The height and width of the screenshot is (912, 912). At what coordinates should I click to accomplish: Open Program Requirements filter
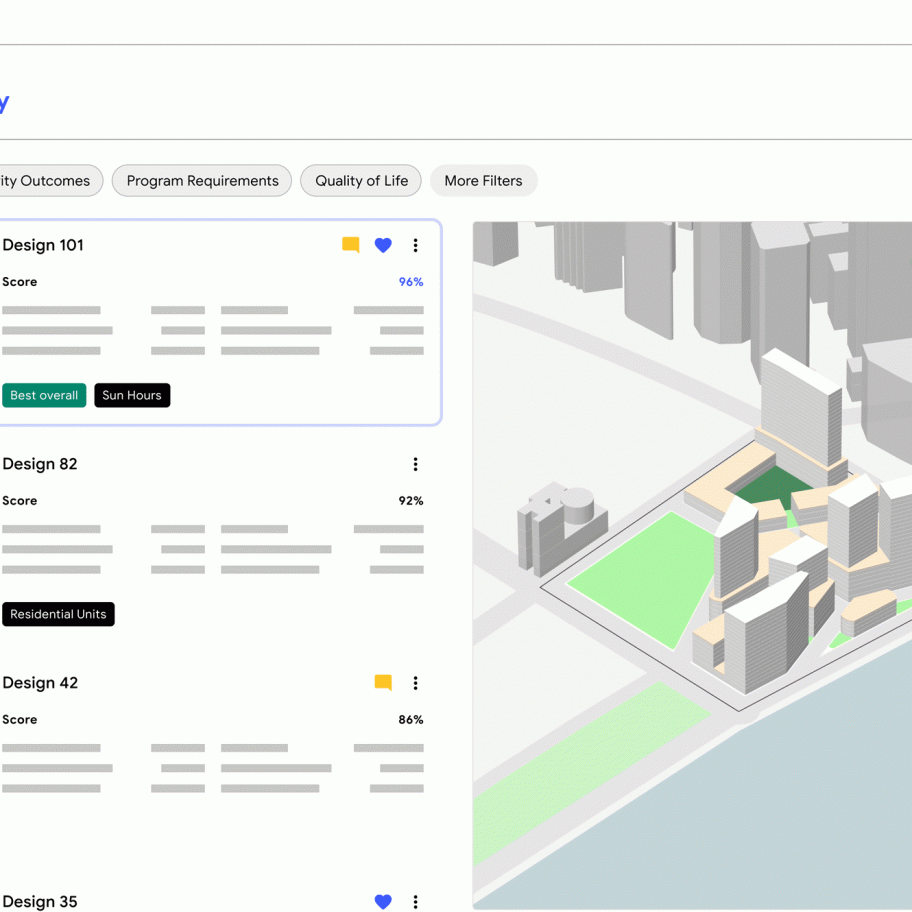pos(202,181)
